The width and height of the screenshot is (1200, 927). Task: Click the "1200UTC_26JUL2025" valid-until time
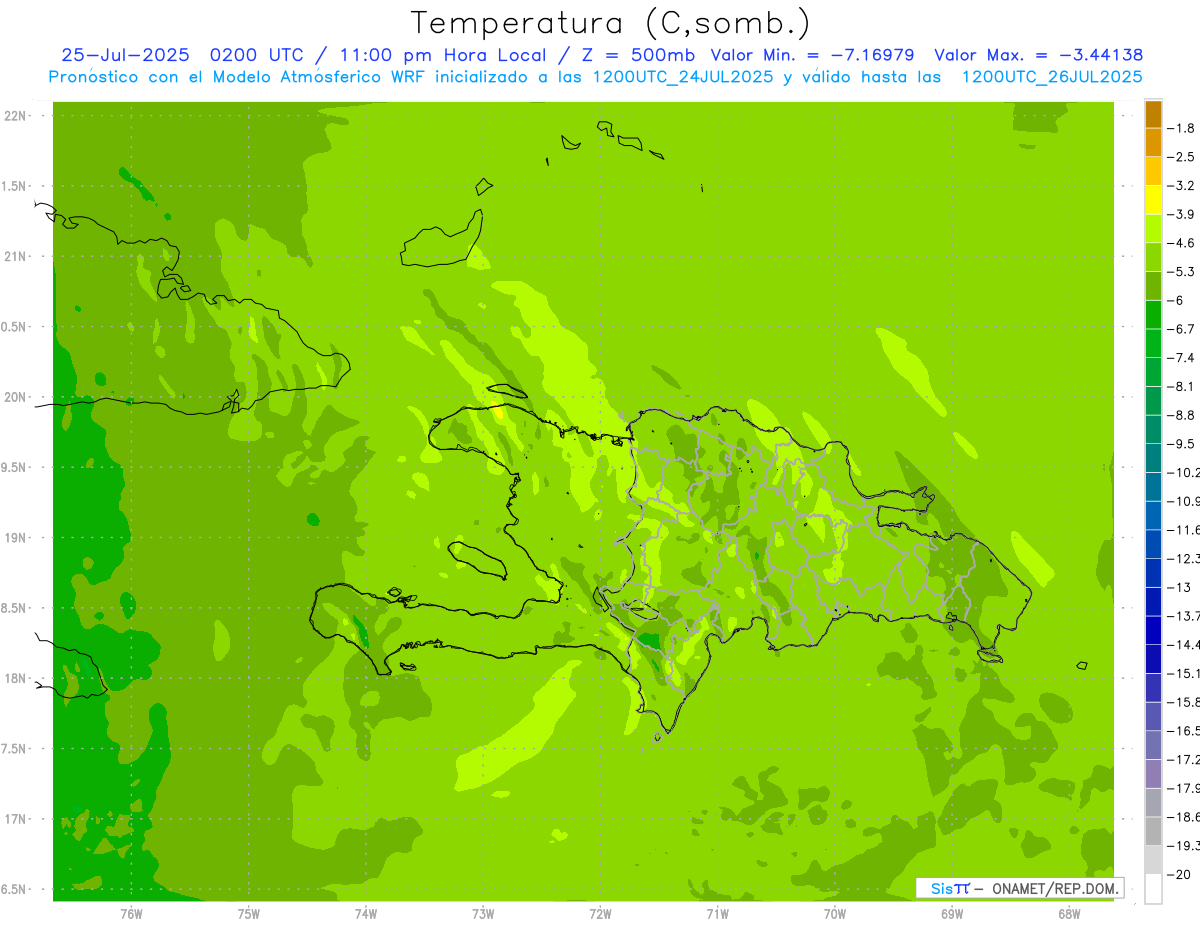click(1053, 77)
